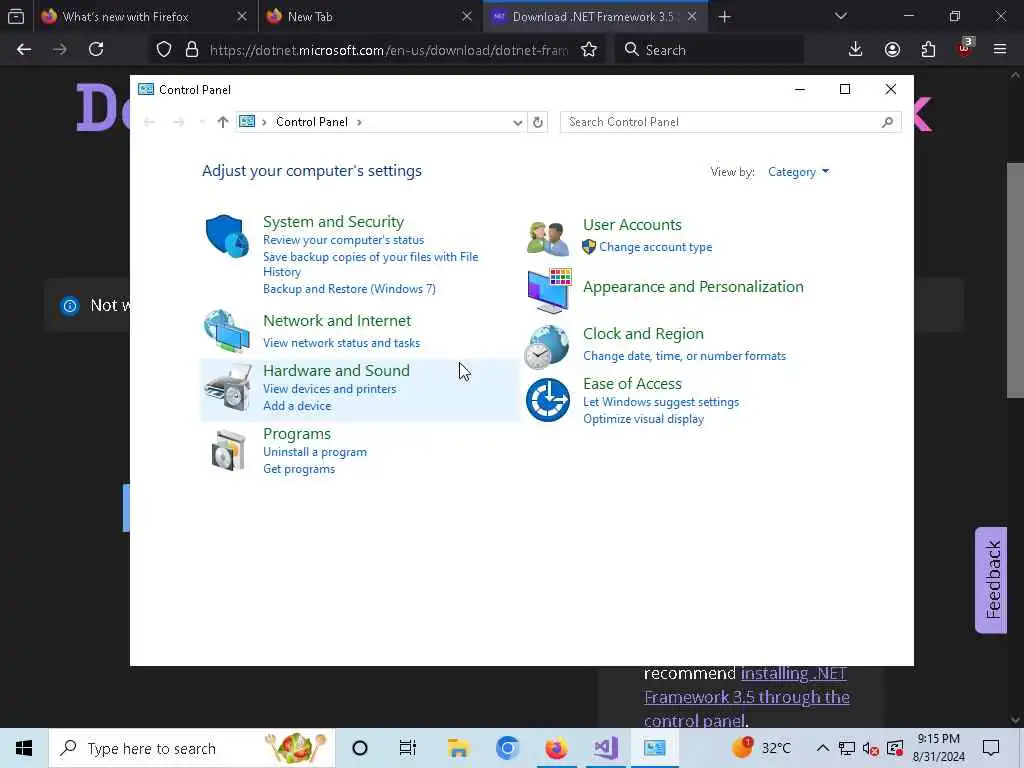Close the New Tab tab
Viewport: 1024px width, 768px height.
tap(467, 17)
